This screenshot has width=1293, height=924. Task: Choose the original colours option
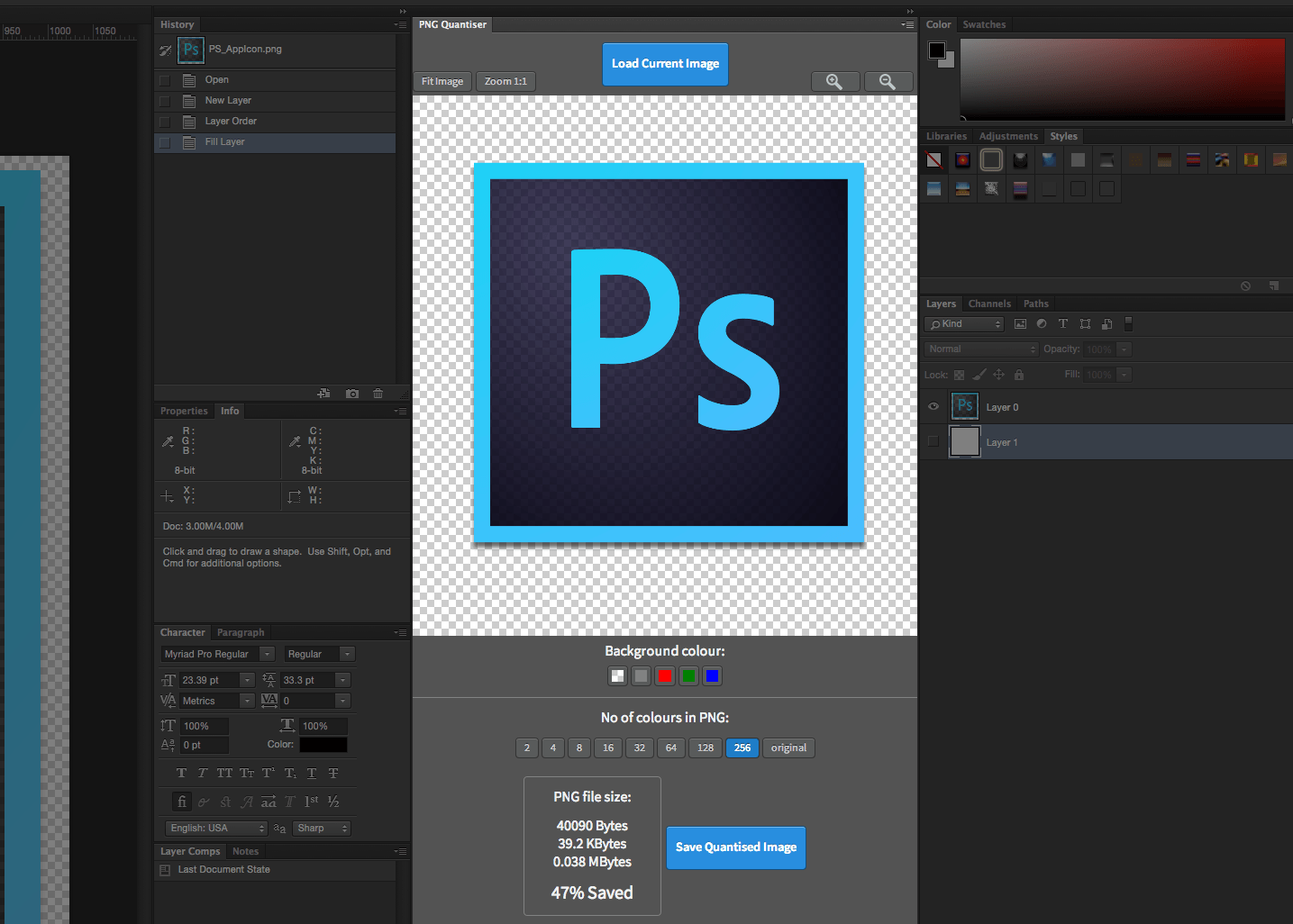pyautogui.click(x=788, y=747)
